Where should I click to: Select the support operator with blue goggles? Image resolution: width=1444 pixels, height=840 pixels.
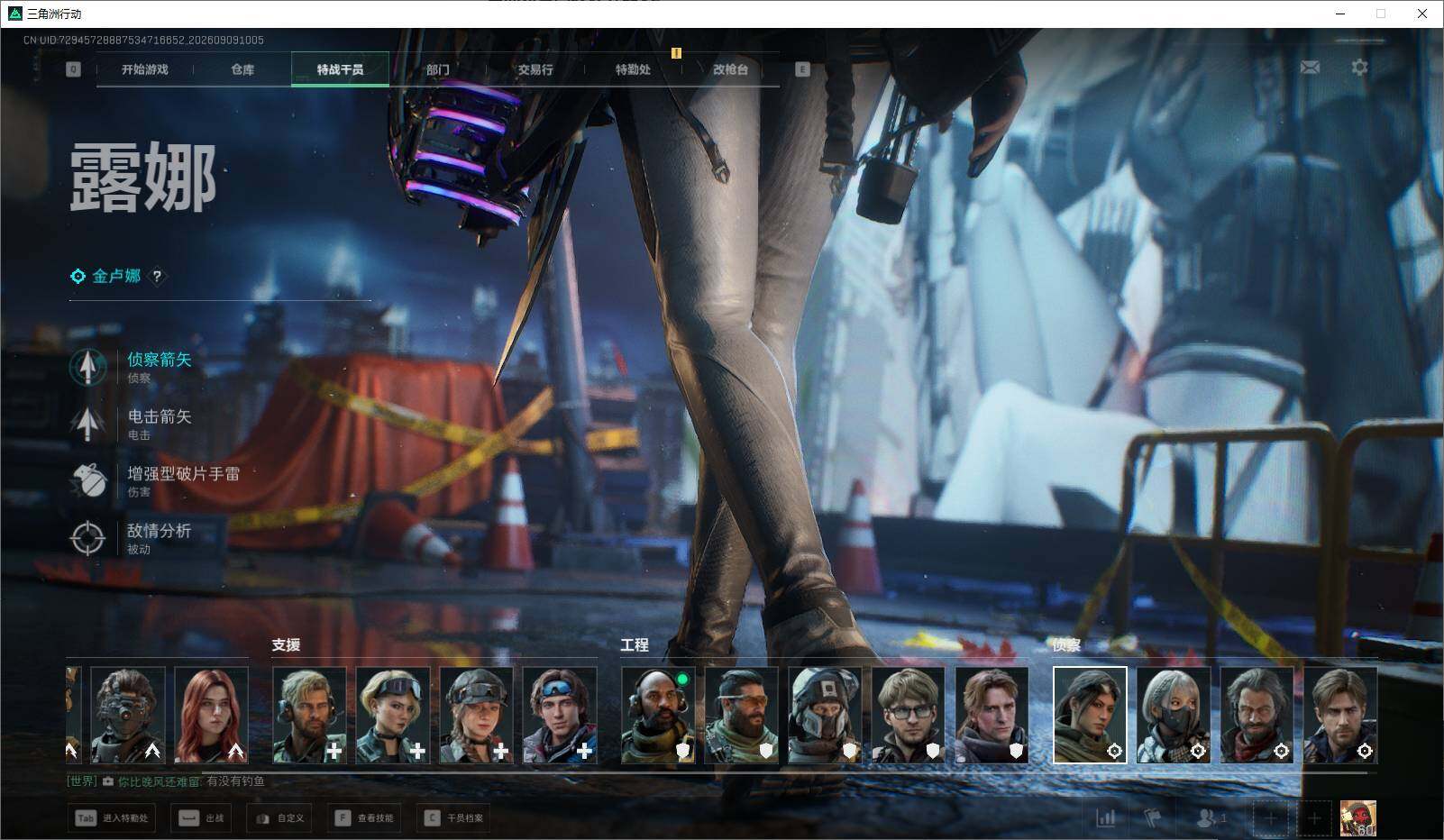560,715
